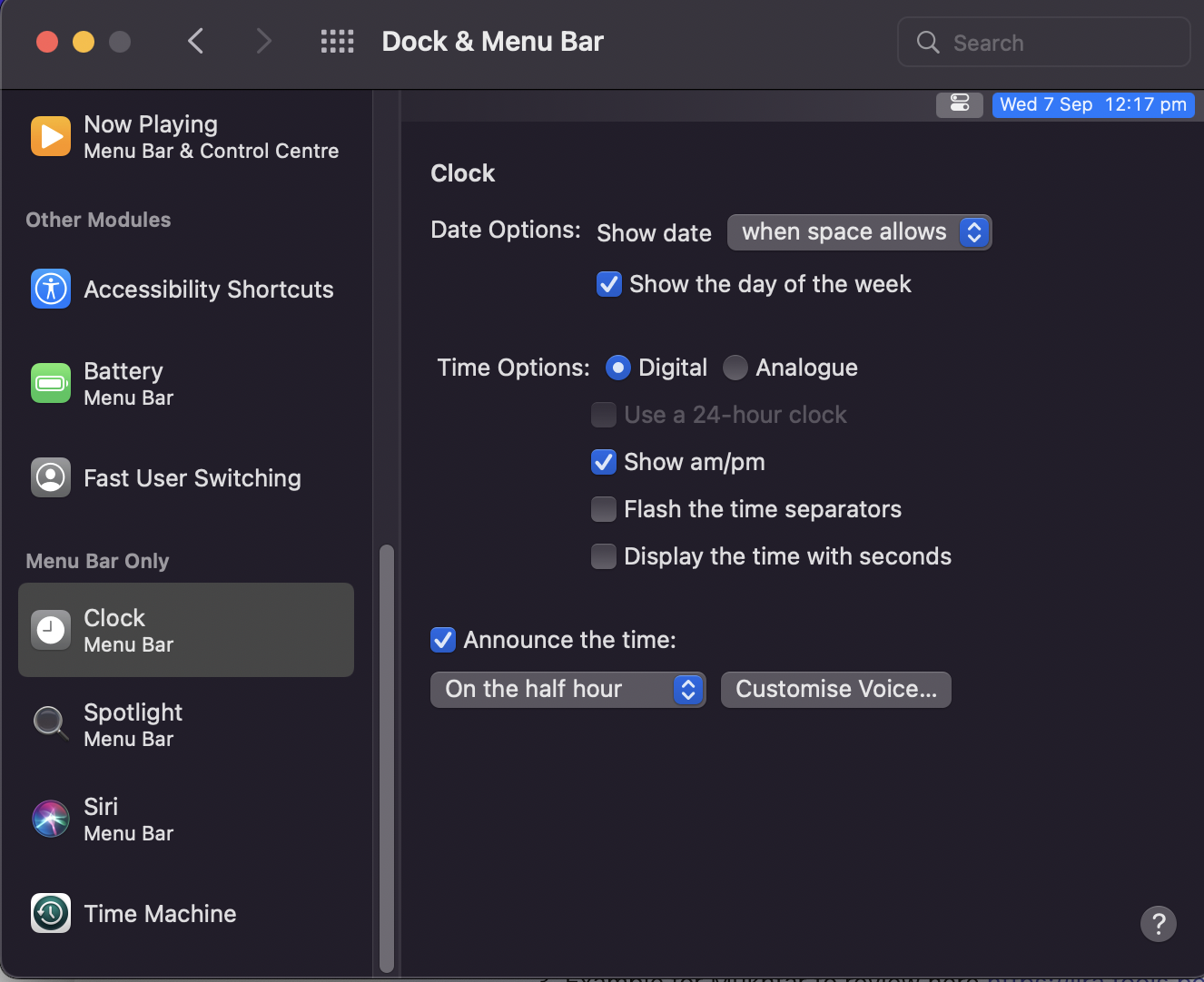Tick Use a 24-hour clock checkbox
The height and width of the screenshot is (982, 1204).
(603, 415)
